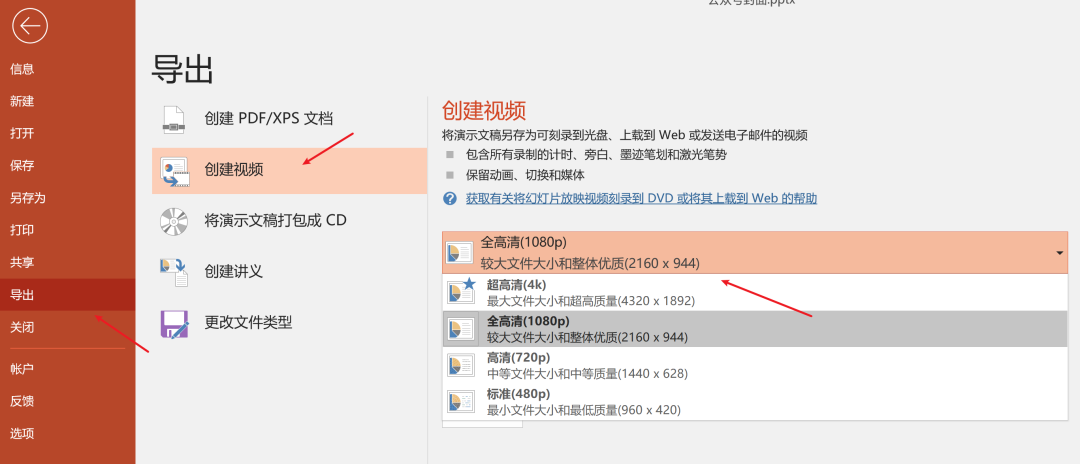Image resolution: width=1080 pixels, height=464 pixels.
Task: Click the Create Video slide icon
Action: pos(174,170)
